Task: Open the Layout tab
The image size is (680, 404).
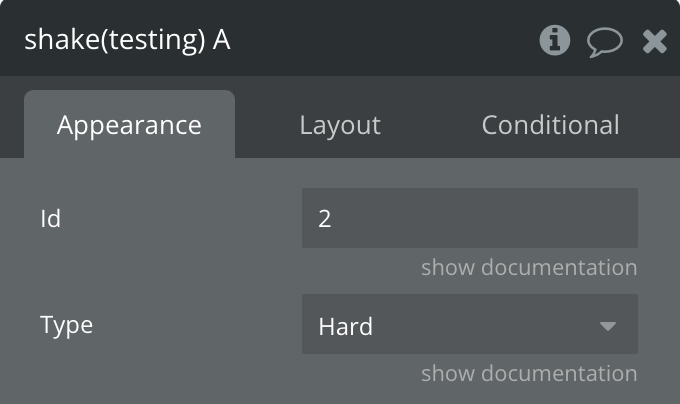Action: (x=340, y=125)
